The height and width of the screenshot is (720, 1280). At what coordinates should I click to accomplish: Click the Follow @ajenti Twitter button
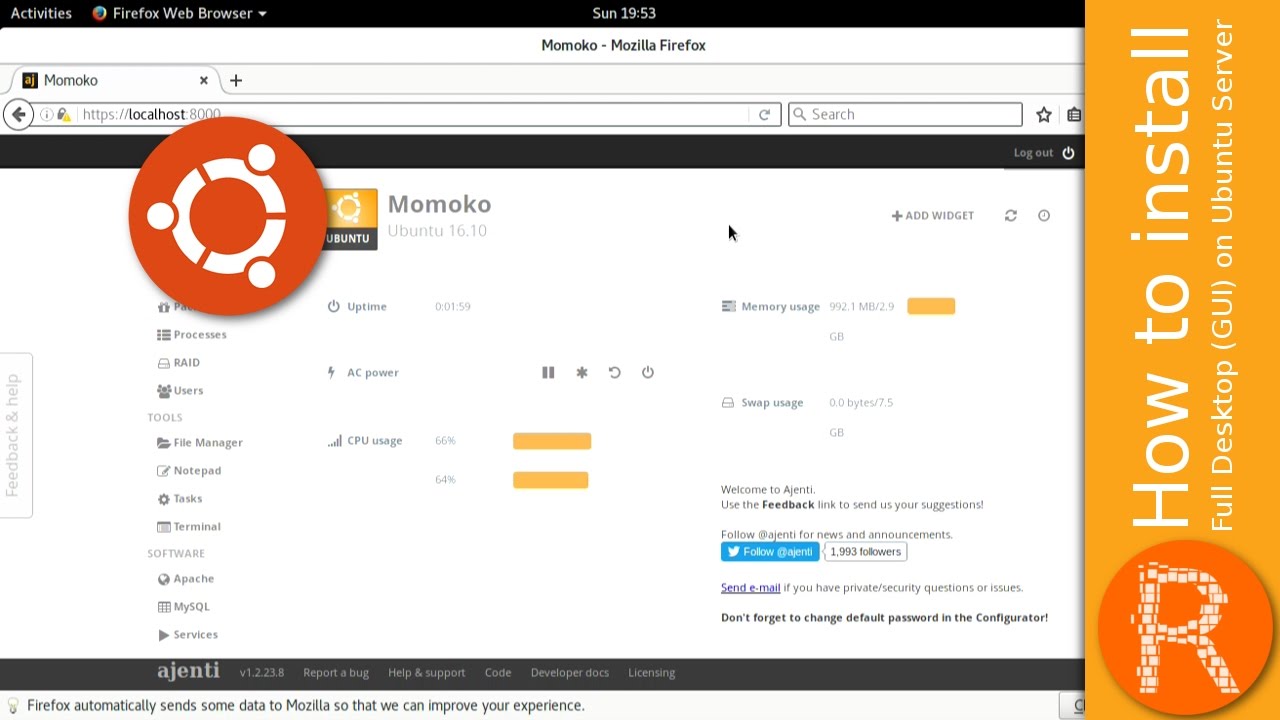(770, 552)
